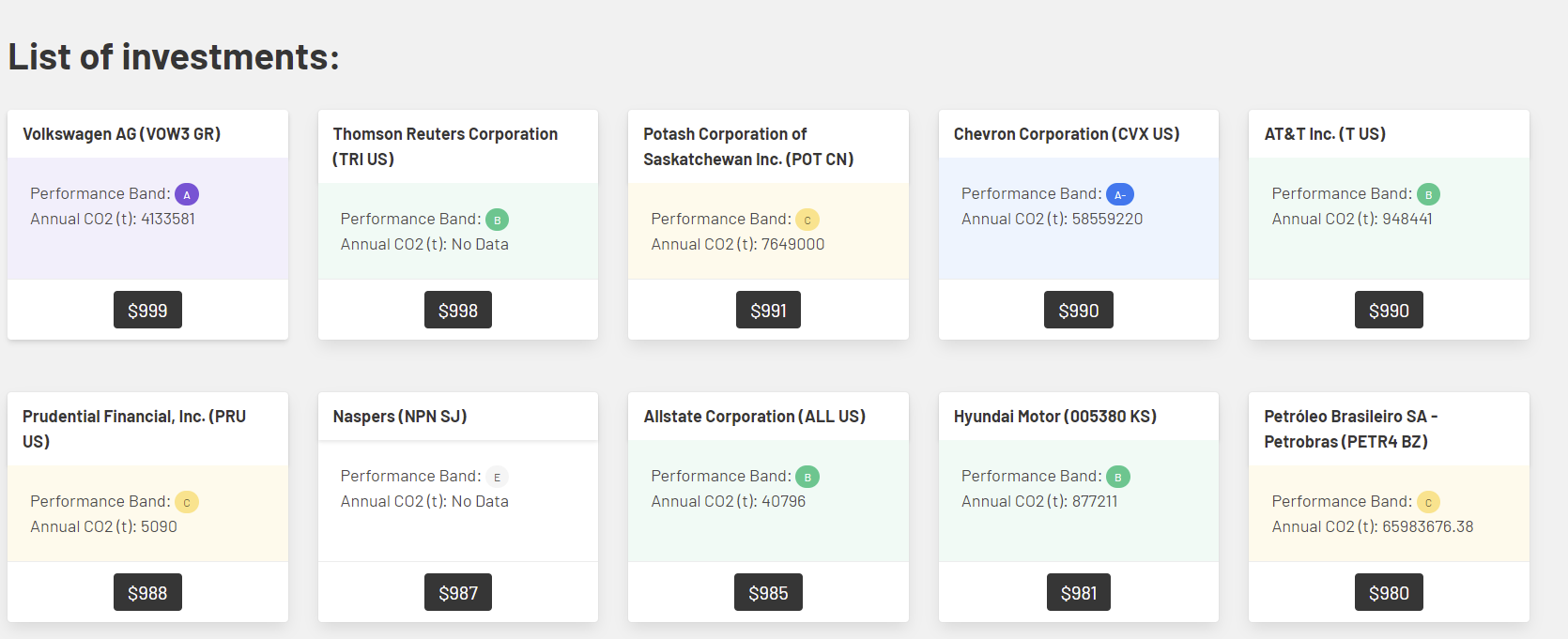Click Chevron's blue A- band badge
This screenshot has height=639, width=1568.
pyautogui.click(x=1119, y=194)
